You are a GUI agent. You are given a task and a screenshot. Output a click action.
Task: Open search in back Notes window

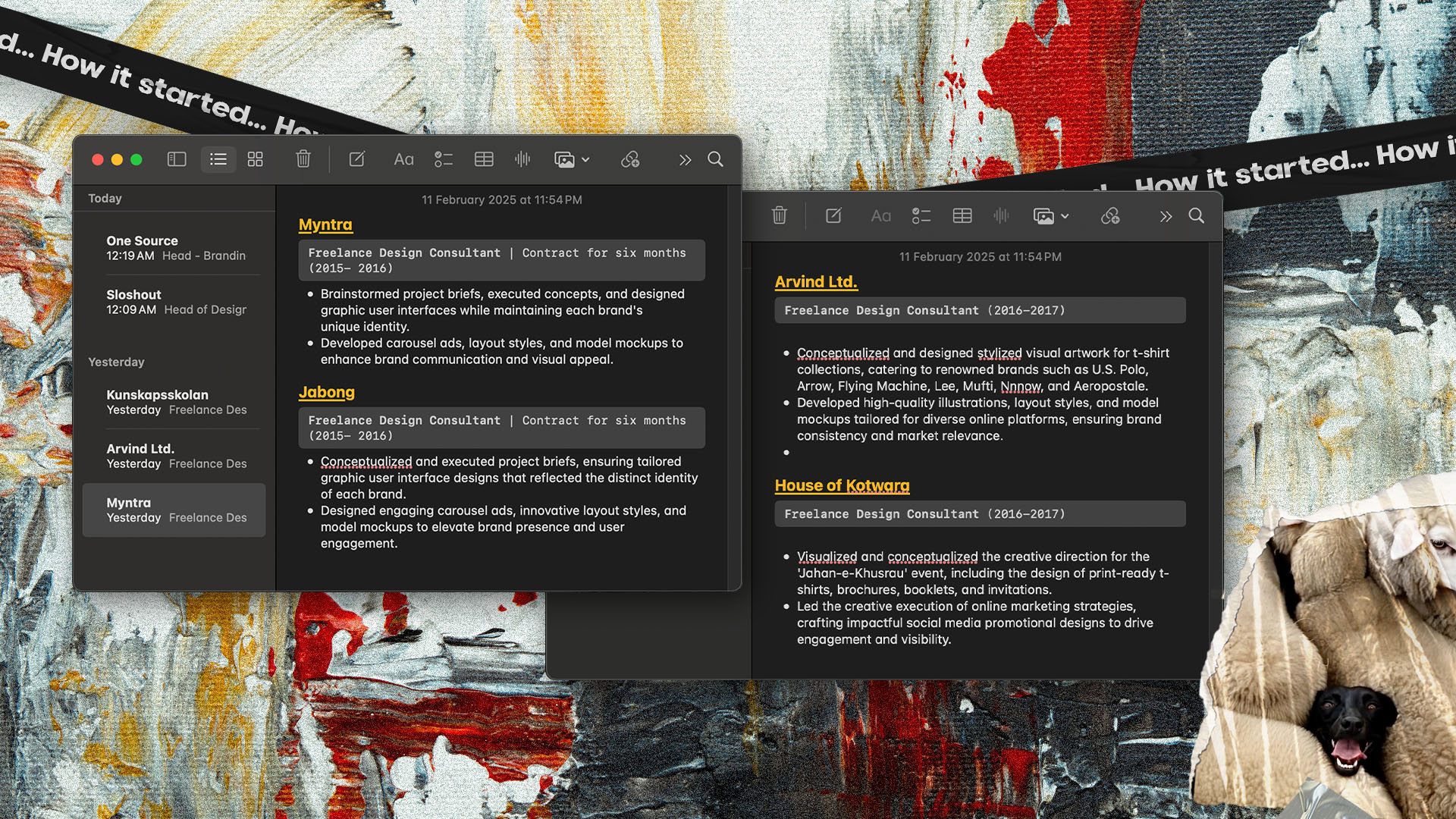coord(1197,215)
